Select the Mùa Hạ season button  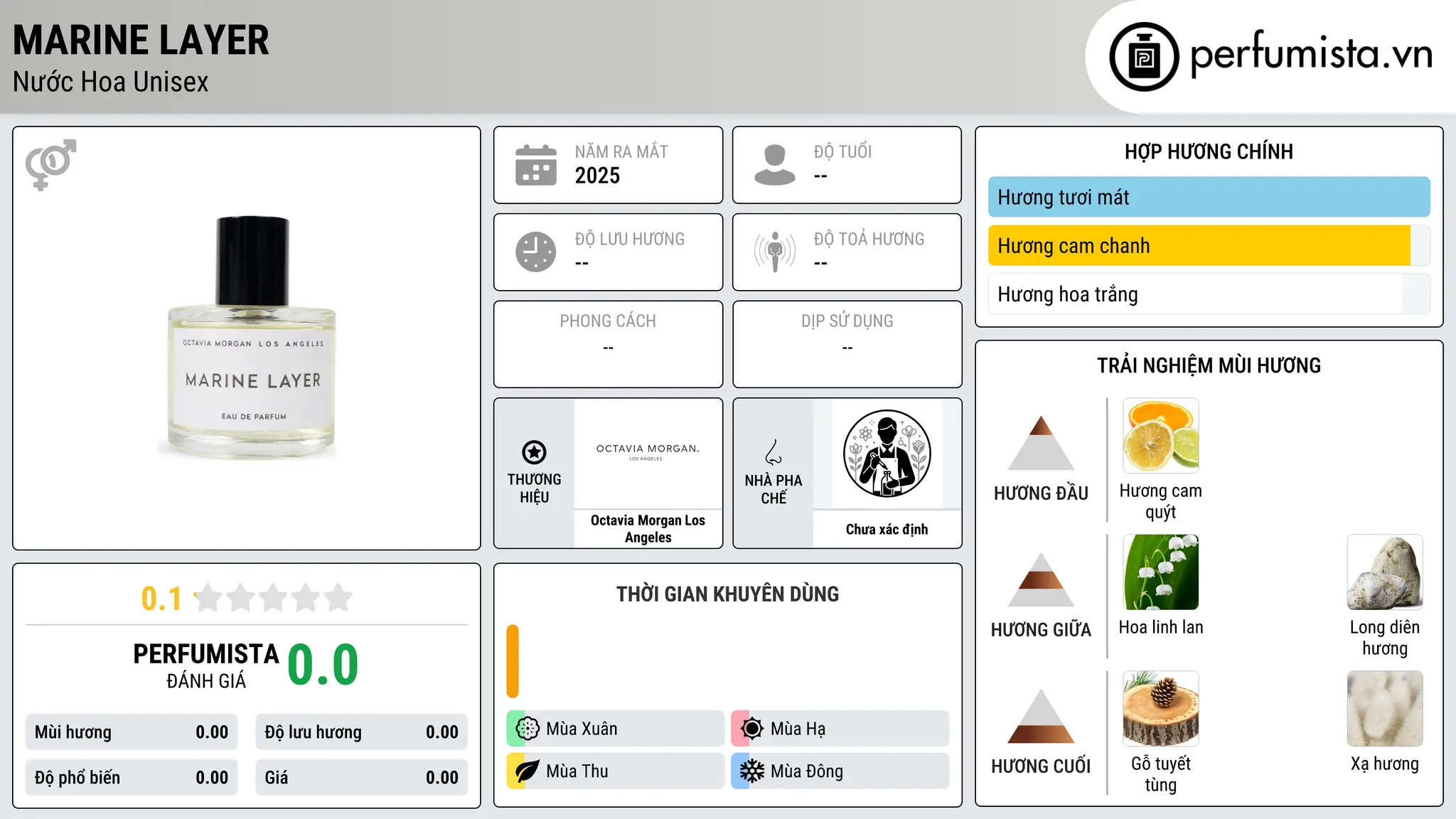(x=840, y=729)
